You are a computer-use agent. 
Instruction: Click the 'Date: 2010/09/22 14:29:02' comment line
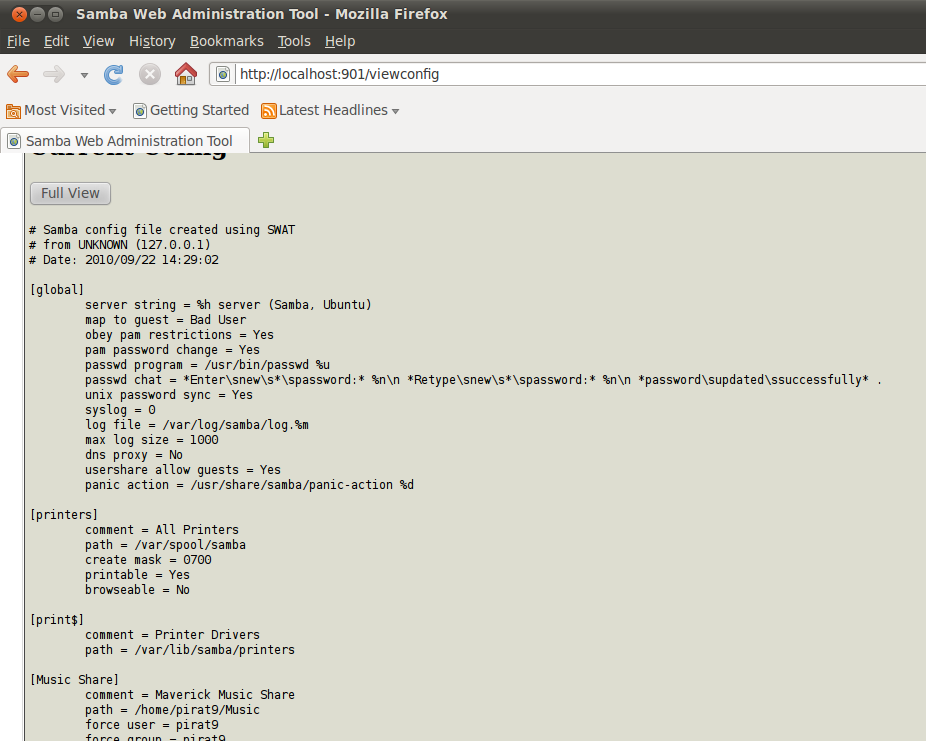point(124,260)
